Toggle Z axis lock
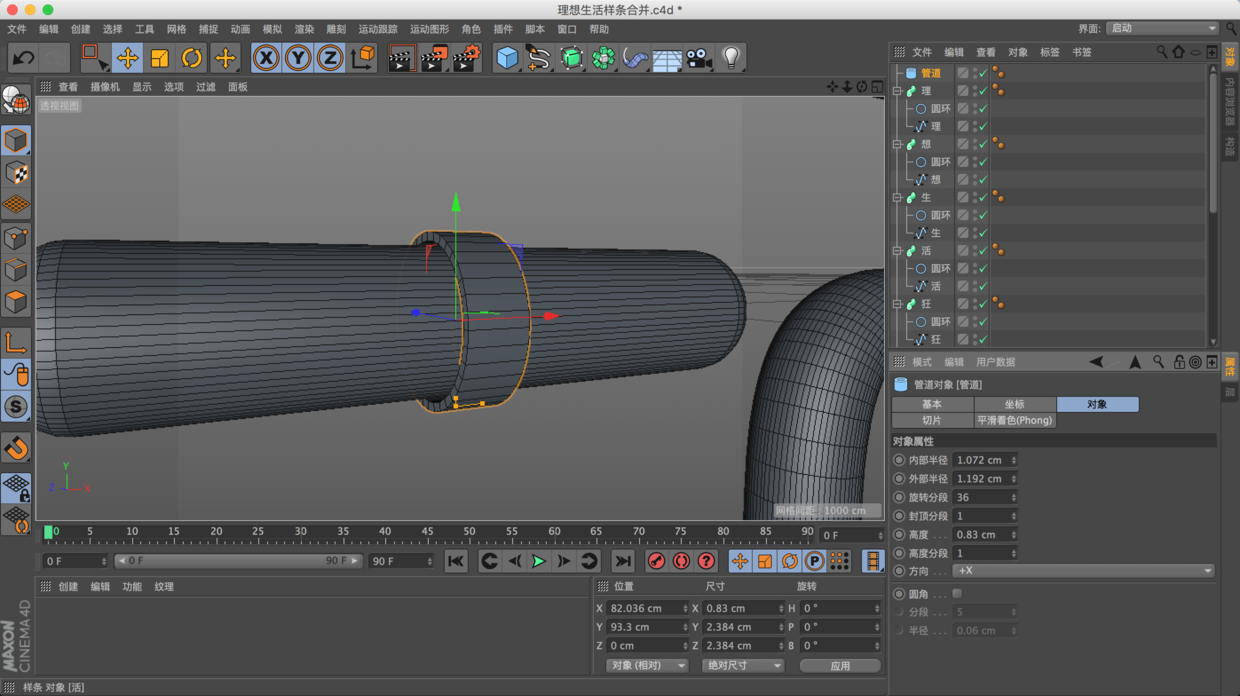1240x696 pixels. (x=330, y=58)
